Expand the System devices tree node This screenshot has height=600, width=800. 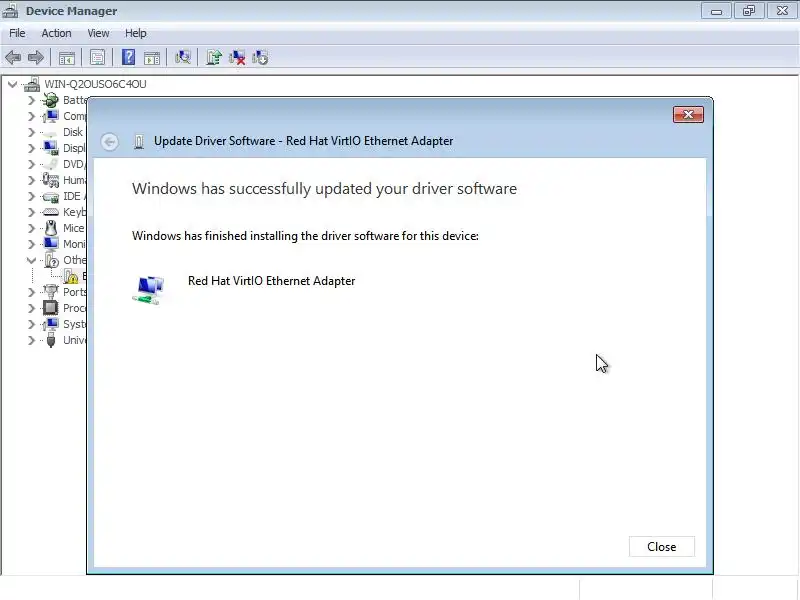(32, 324)
